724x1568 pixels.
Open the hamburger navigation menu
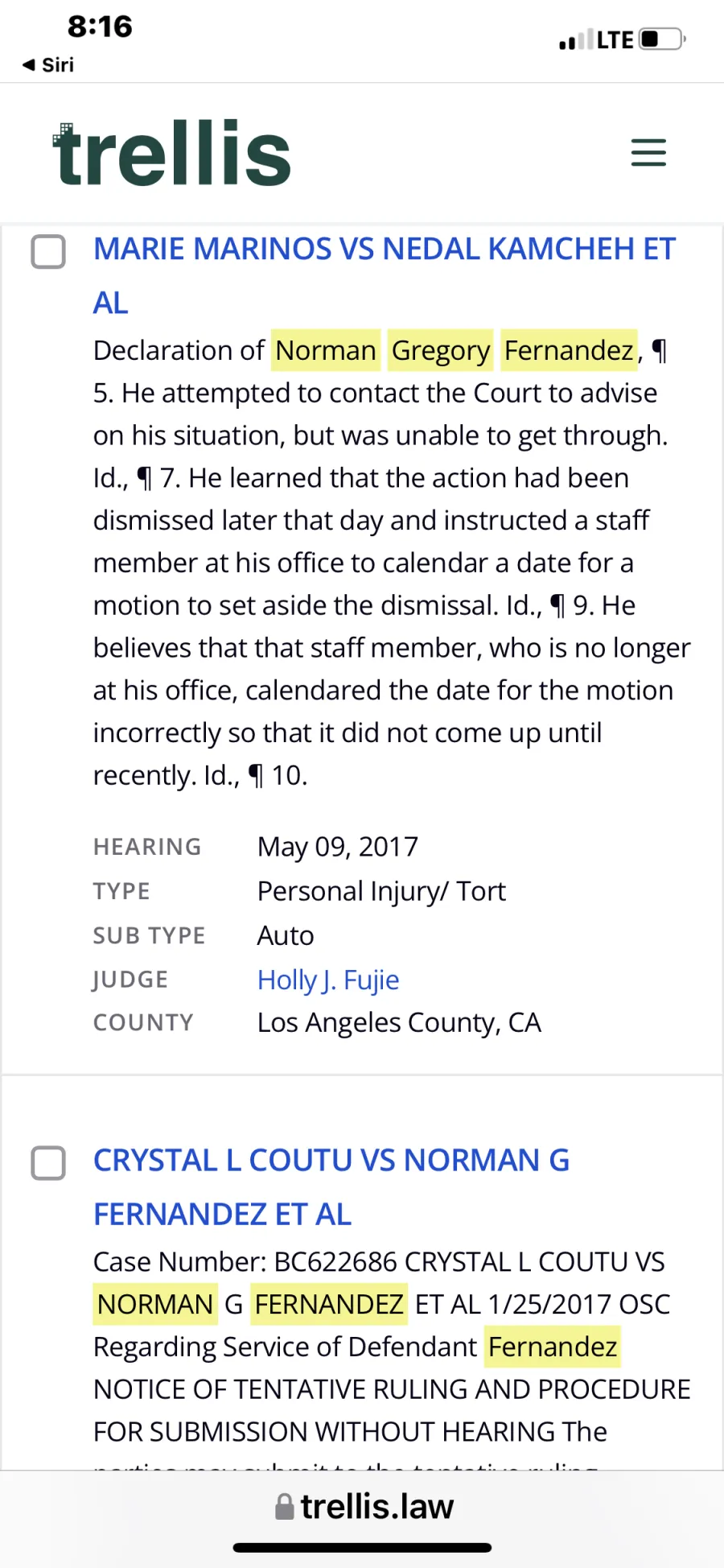(x=648, y=153)
